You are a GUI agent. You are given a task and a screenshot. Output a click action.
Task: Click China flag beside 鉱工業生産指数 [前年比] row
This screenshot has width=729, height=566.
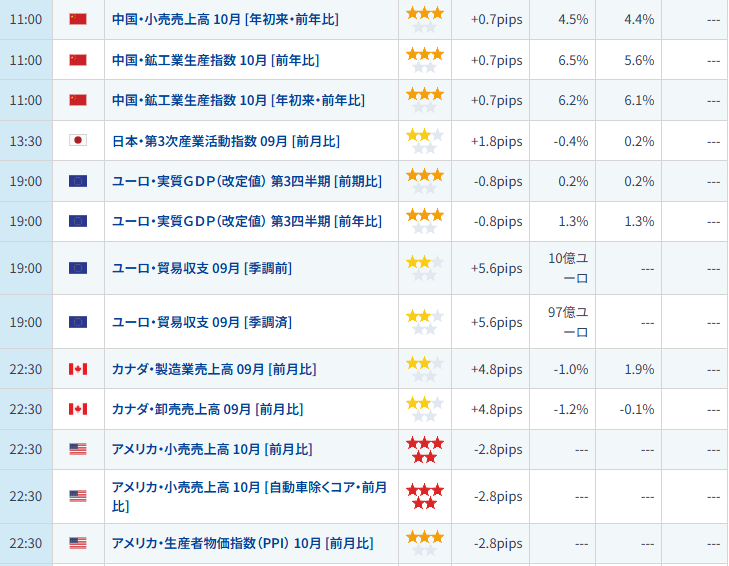tap(78, 60)
